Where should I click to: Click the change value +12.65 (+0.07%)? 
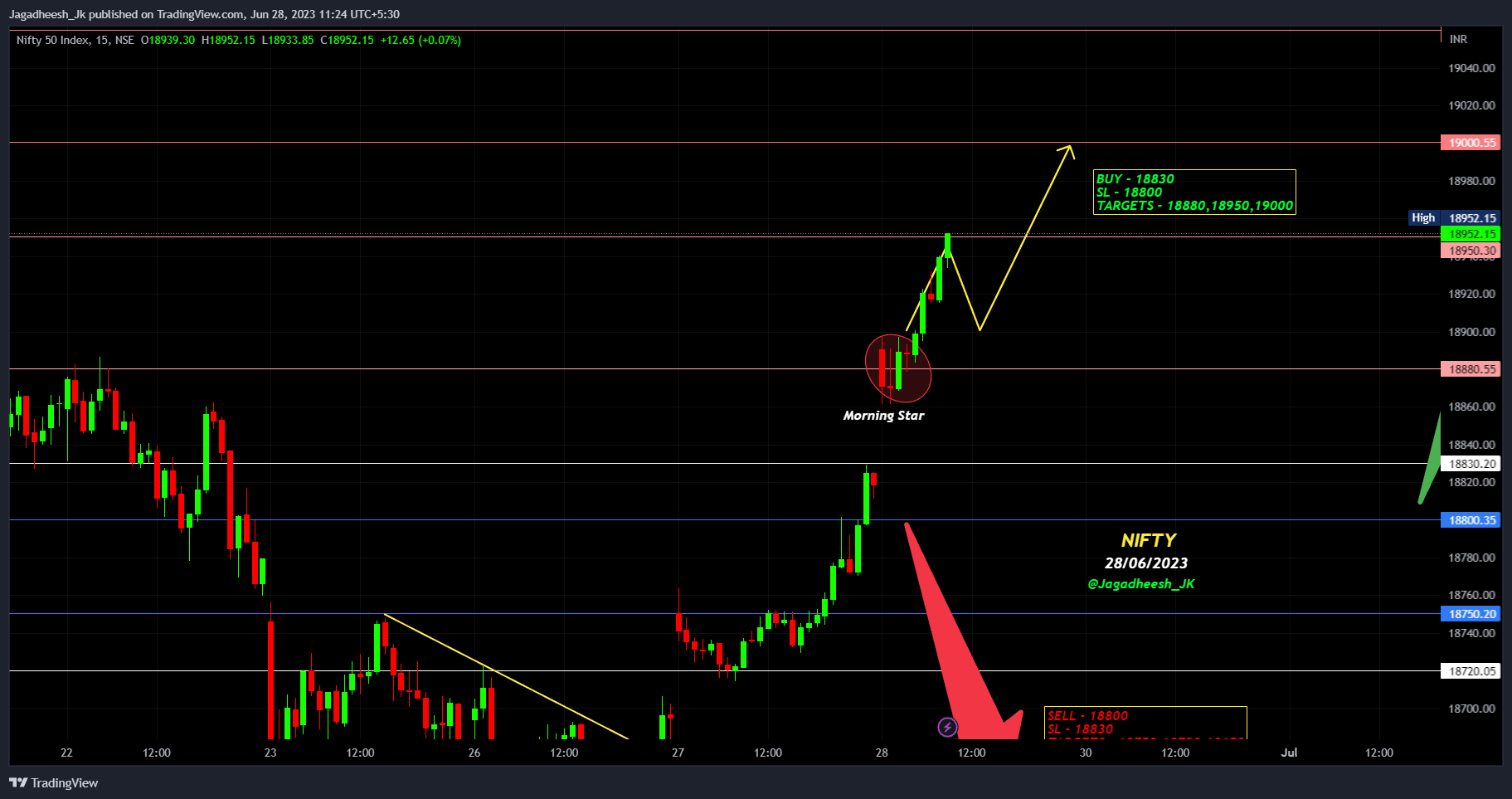421,40
